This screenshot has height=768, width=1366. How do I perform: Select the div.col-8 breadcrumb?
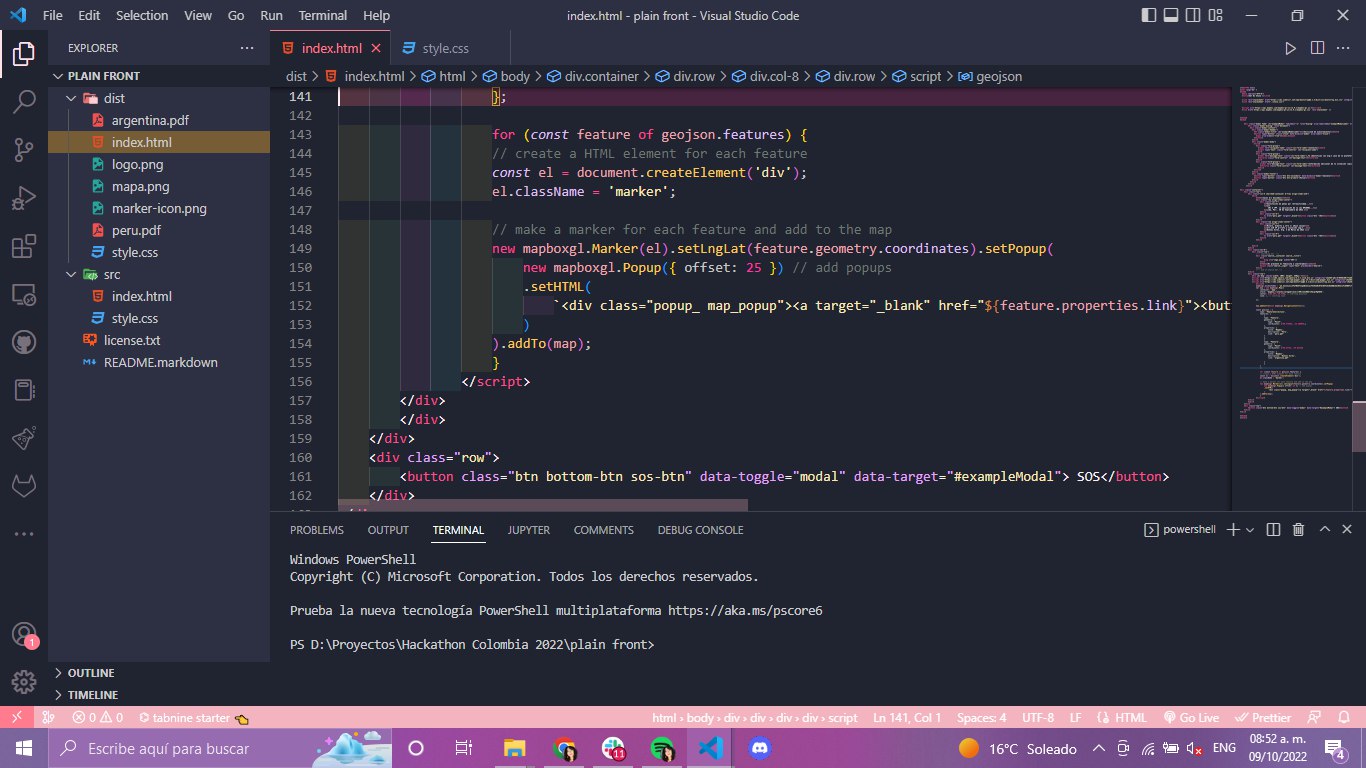click(765, 76)
